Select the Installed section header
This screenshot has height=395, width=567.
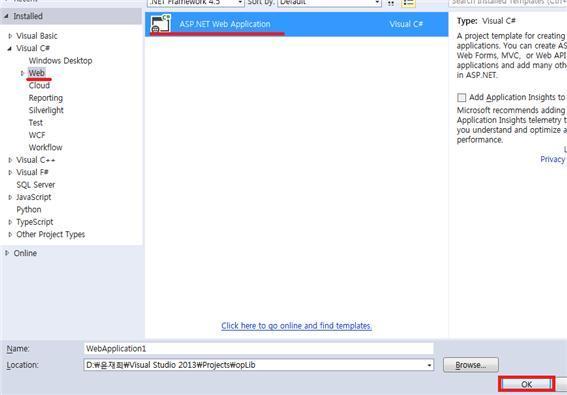point(71,16)
